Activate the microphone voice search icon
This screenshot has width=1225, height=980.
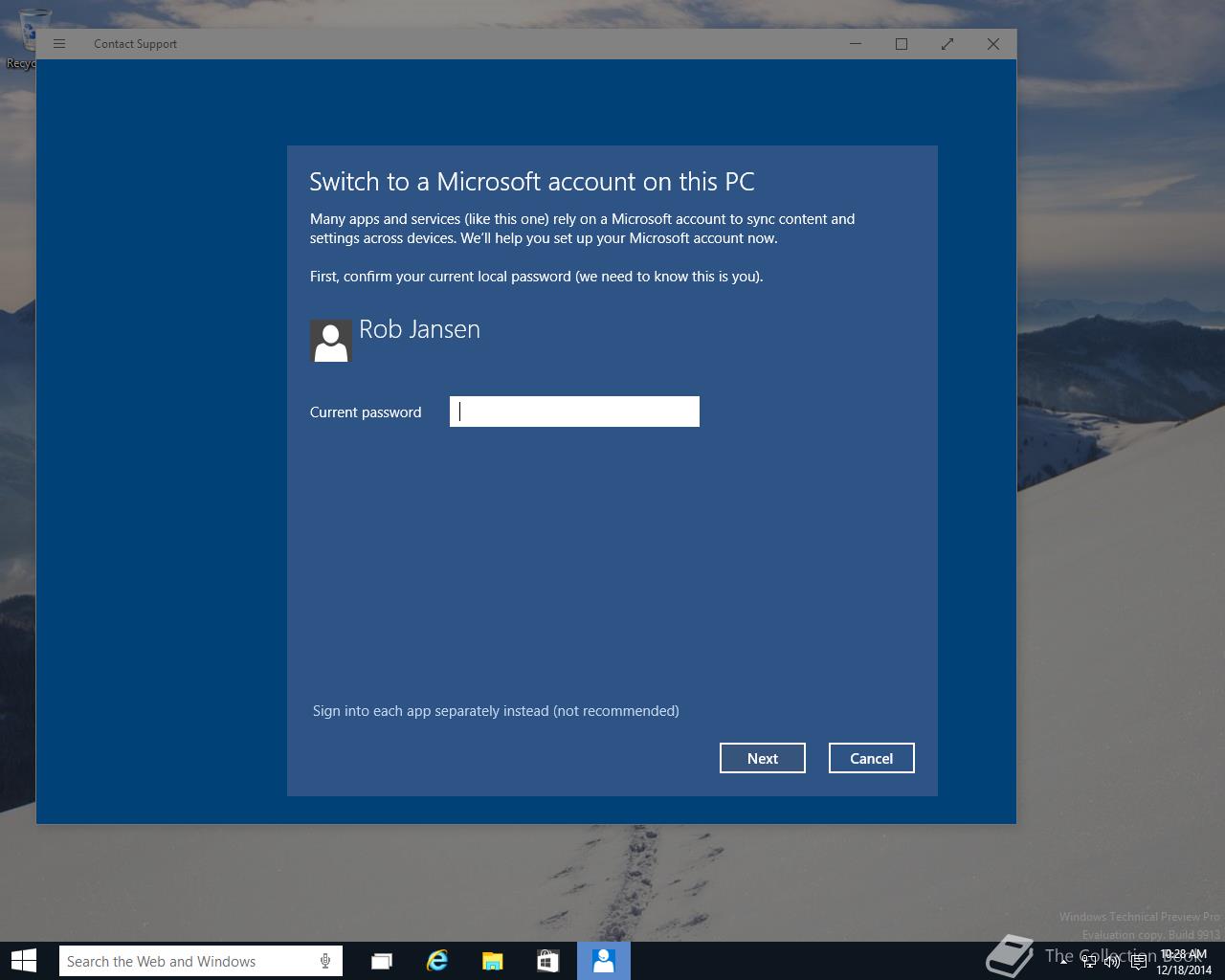pyautogui.click(x=325, y=961)
